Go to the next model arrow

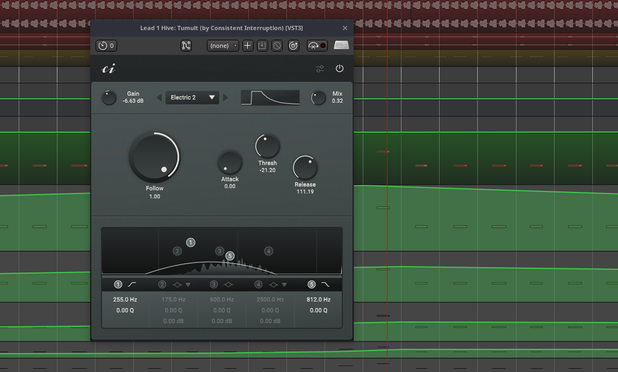225,97
